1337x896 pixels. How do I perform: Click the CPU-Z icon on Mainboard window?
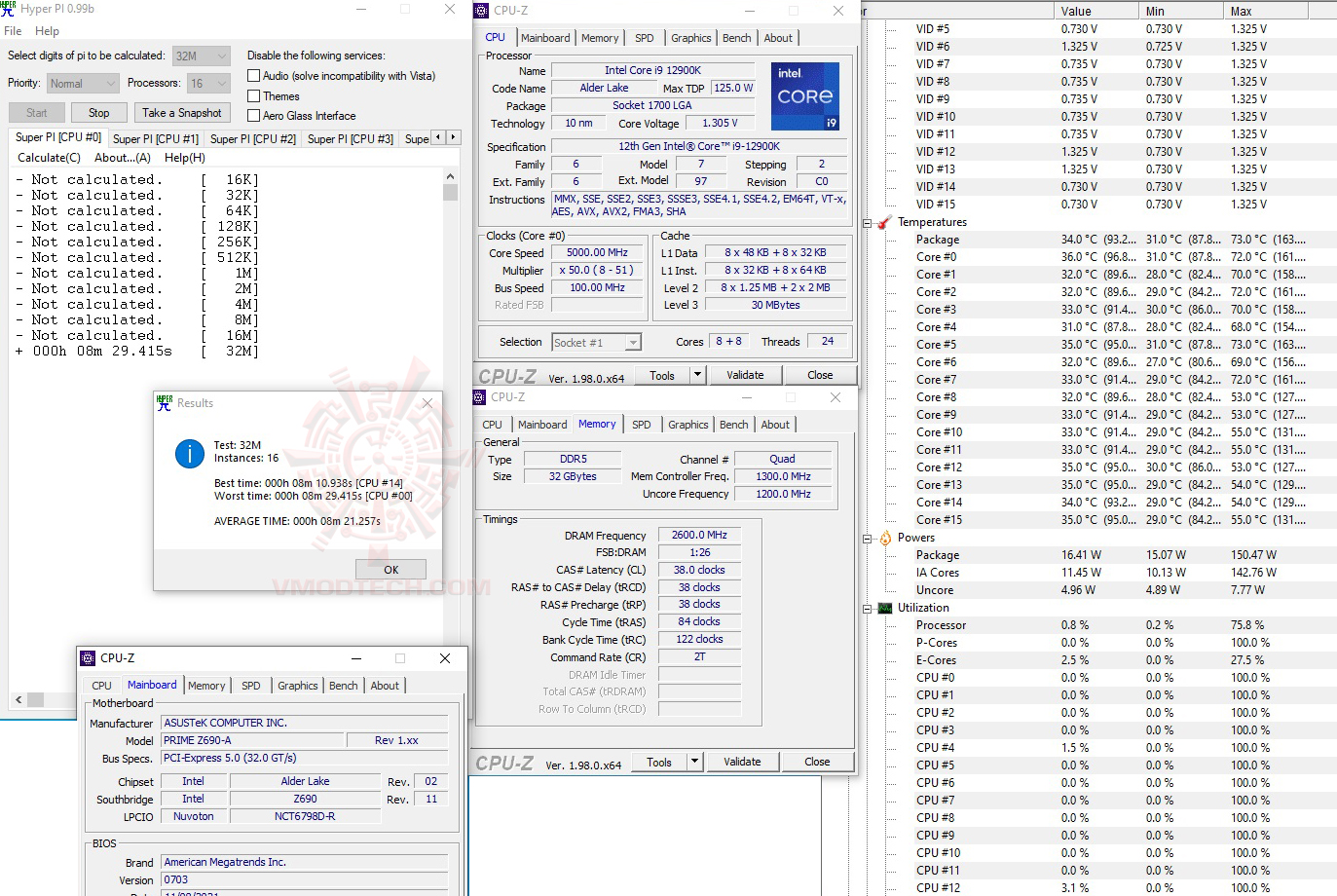tap(89, 658)
